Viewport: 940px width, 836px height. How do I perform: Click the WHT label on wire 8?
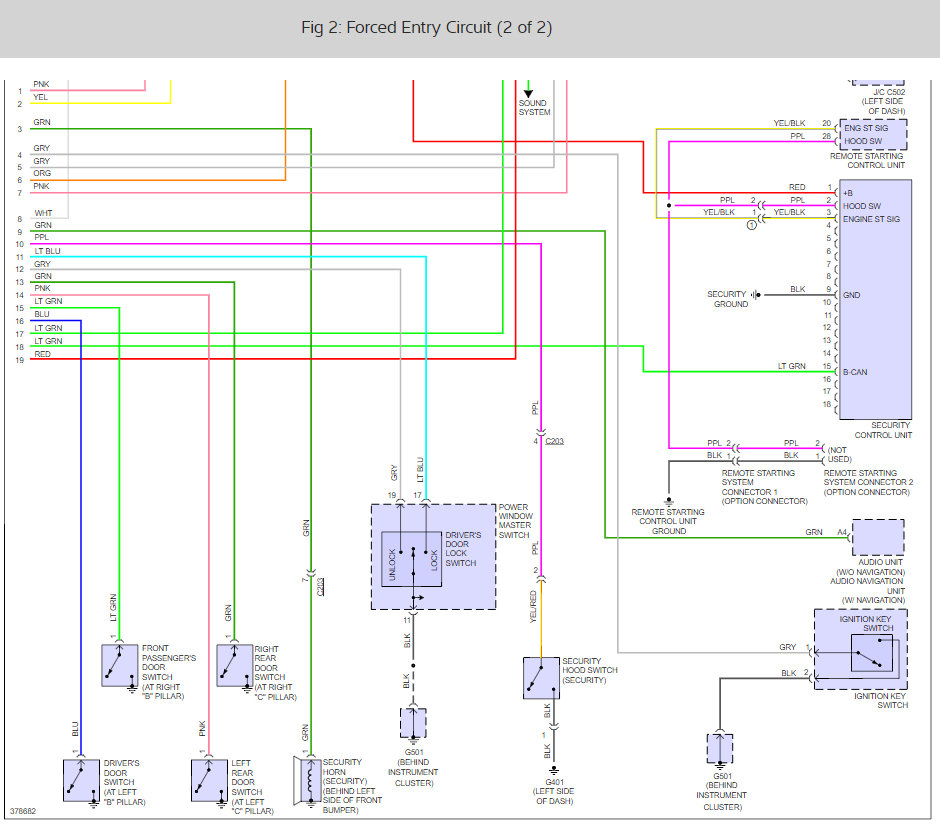coord(43,213)
